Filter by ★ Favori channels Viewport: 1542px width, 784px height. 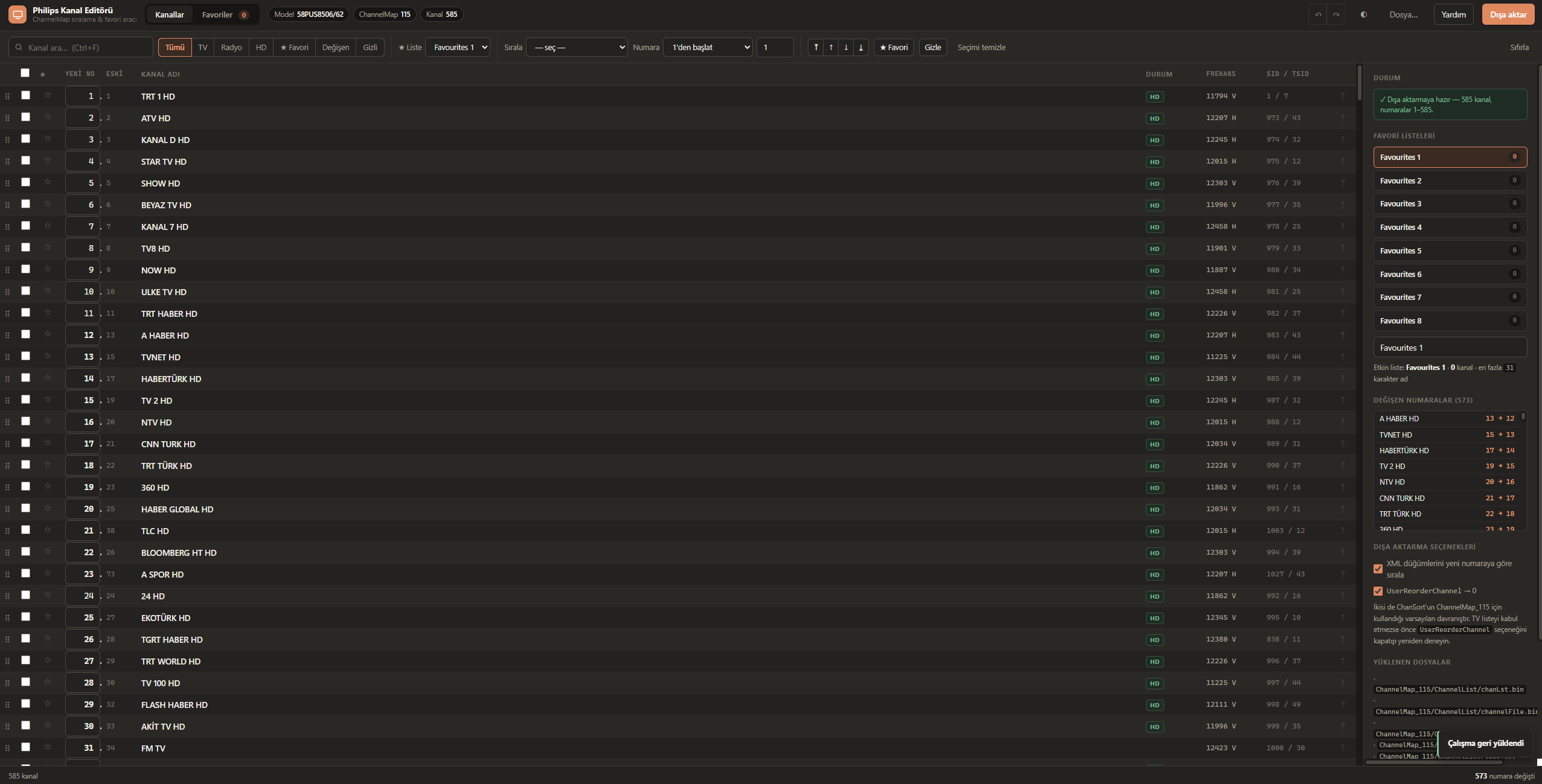(x=294, y=47)
